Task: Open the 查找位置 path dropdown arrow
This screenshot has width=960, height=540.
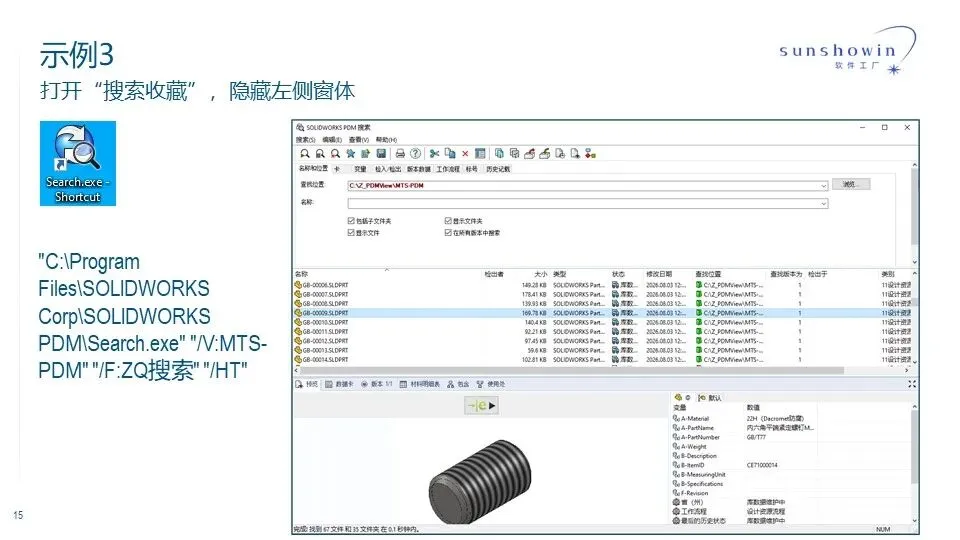Action: (x=823, y=186)
